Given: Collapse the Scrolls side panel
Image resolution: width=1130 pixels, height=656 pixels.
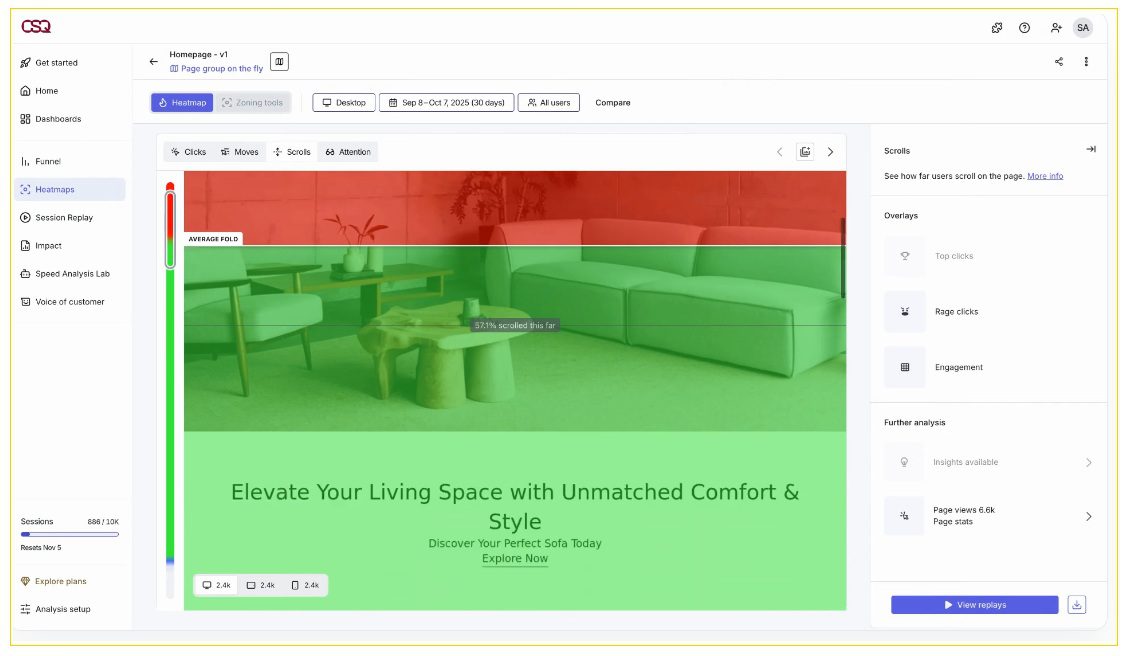Looking at the screenshot, I should point(1090,150).
